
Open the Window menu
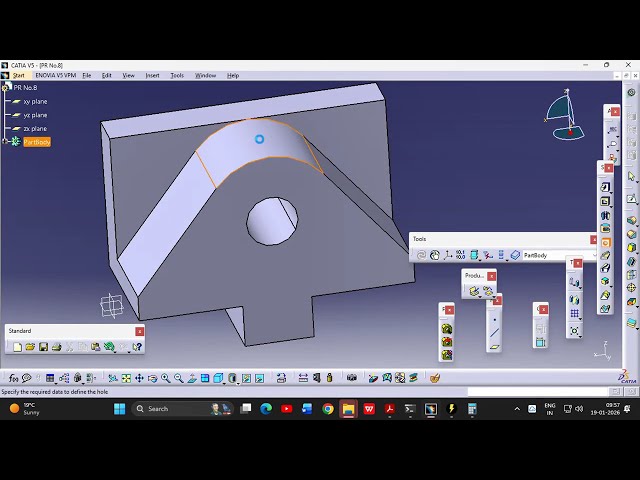205,76
